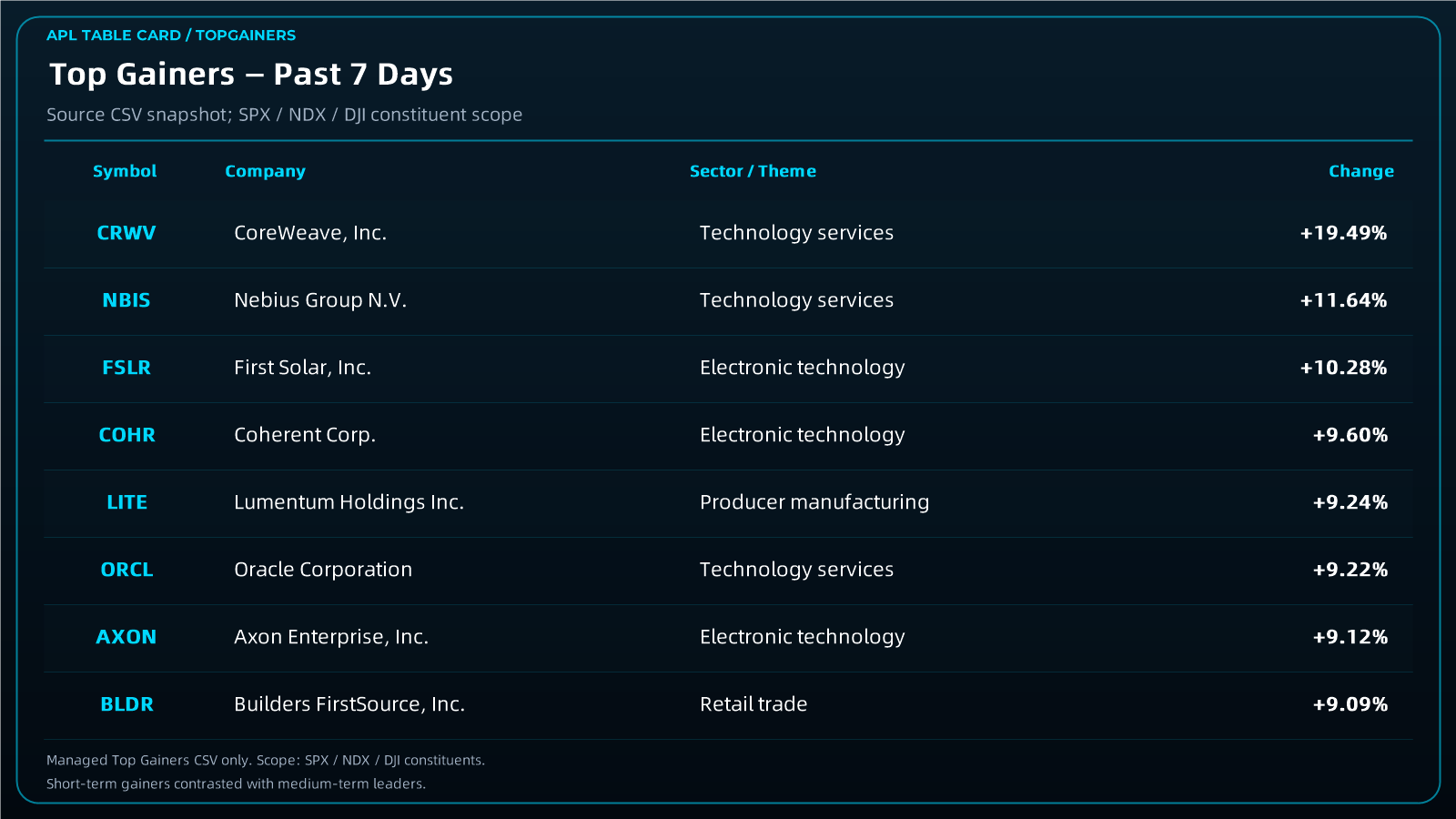Select the CRWV ticker symbol
The image size is (1456, 819).
[126, 233]
